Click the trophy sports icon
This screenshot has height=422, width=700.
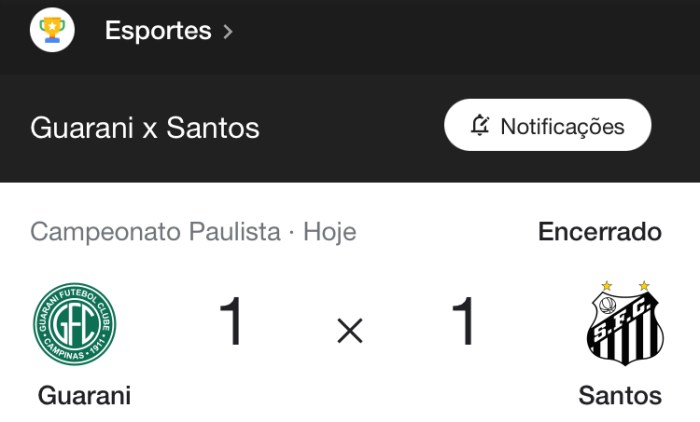pyautogui.click(x=52, y=31)
